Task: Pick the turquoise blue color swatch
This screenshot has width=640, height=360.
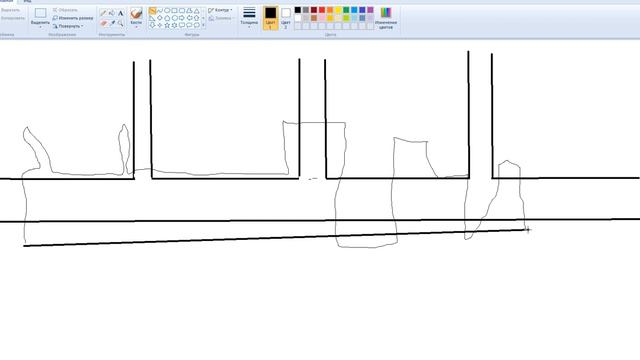Action: click(x=354, y=10)
